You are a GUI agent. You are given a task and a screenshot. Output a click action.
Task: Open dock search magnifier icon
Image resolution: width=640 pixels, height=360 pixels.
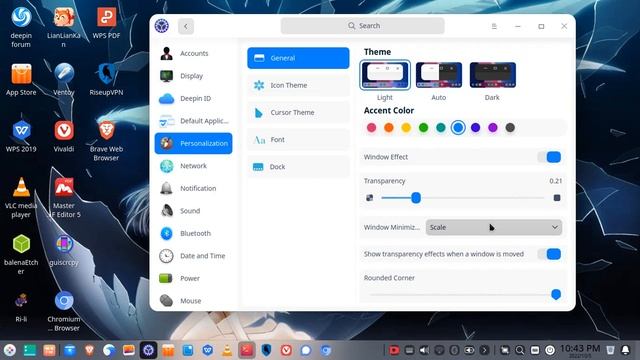[520, 350]
